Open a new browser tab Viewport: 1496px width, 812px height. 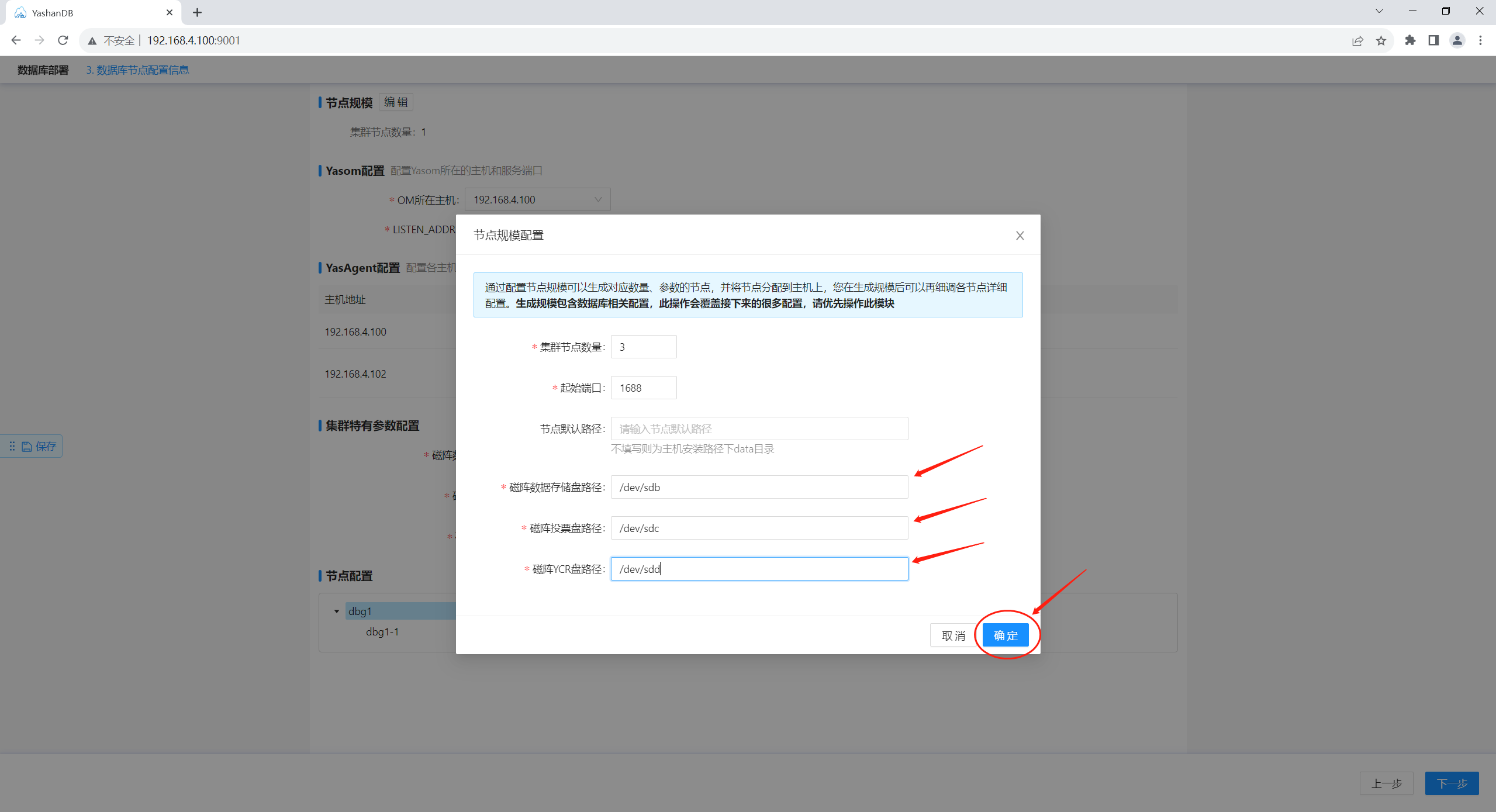pyautogui.click(x=197, y=12)
